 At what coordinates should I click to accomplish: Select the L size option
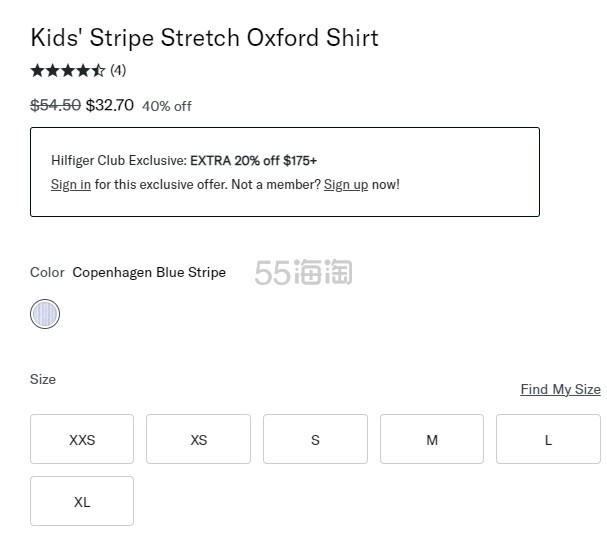(x=548, y=439)
